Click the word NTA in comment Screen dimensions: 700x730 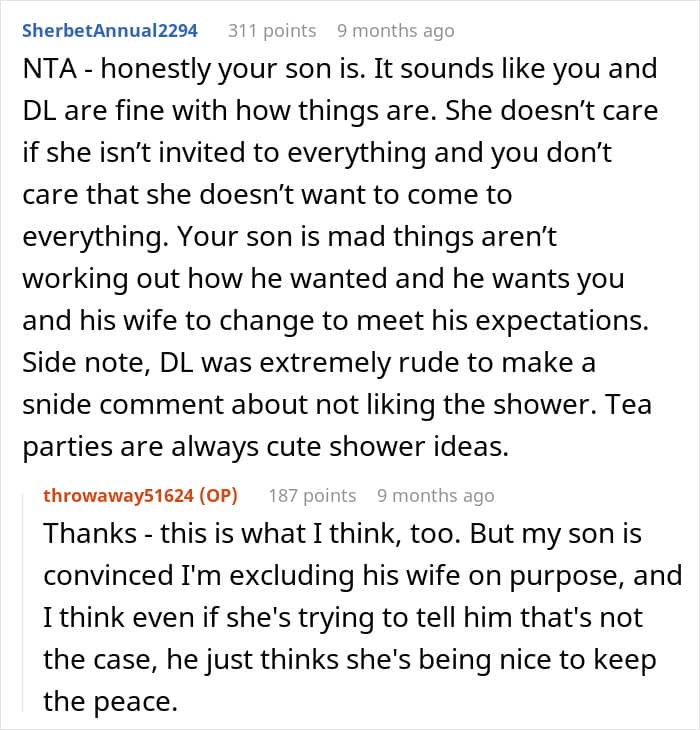coord(49,69)
